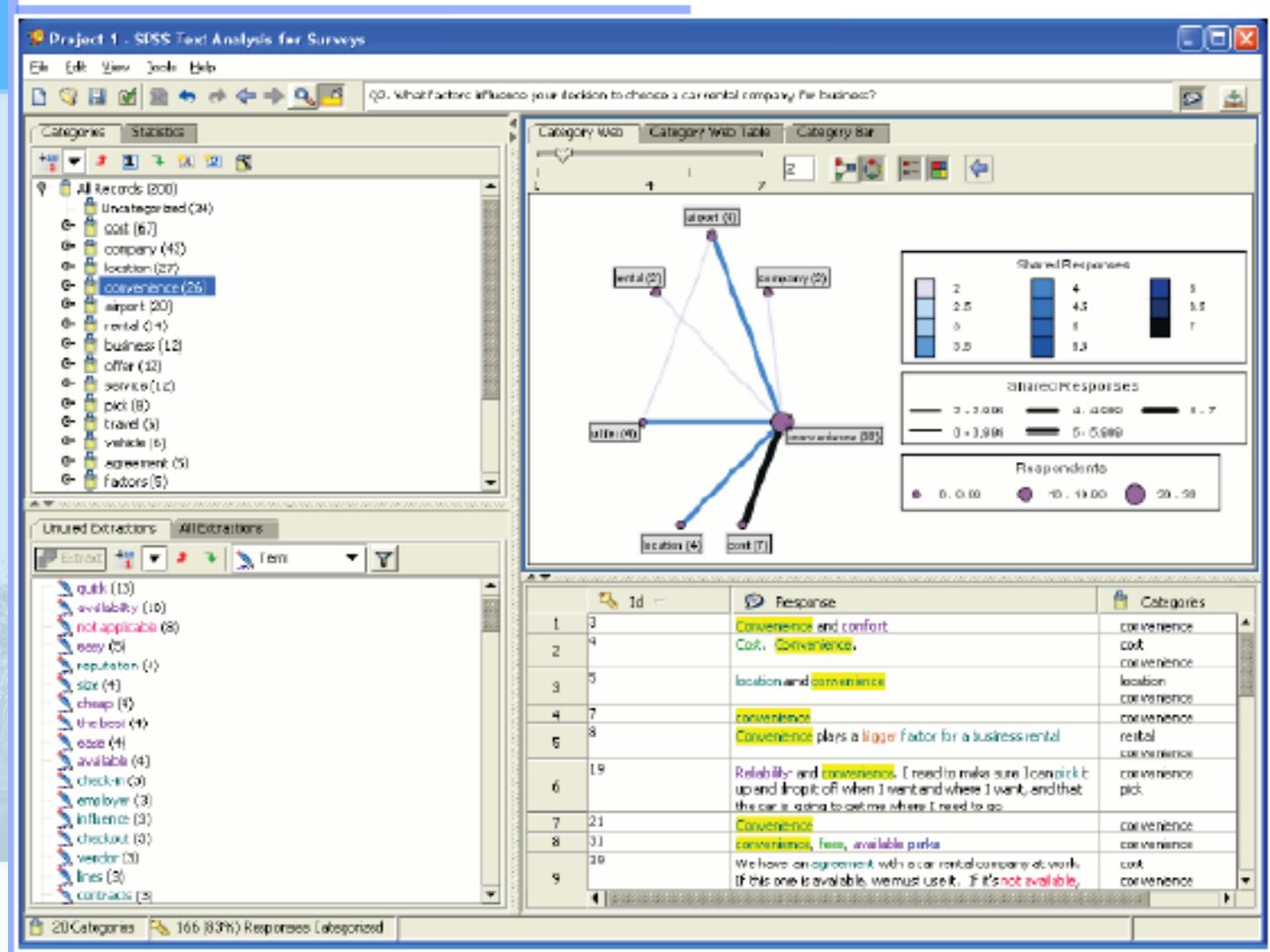Click the blue Undo arrow in main toolbar
The image size is (1270, 952).
186,96
